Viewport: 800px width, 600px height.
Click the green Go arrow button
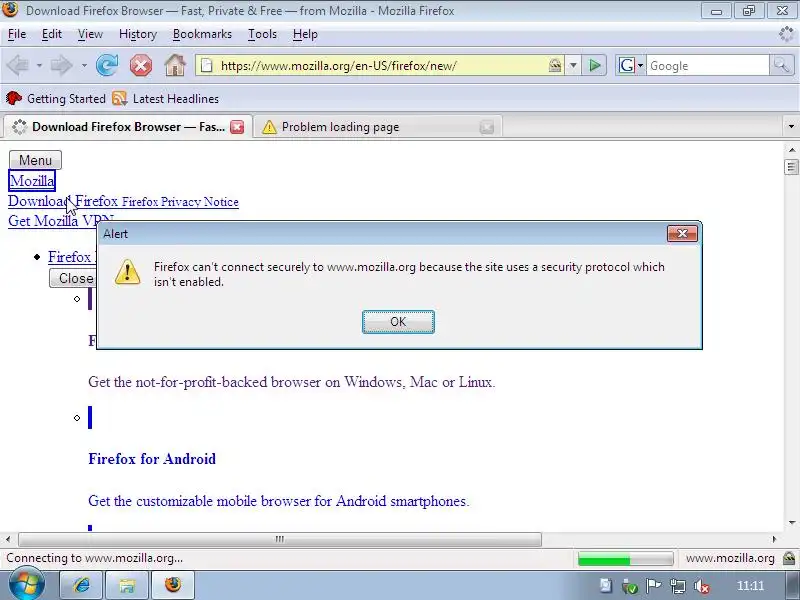[594, 65]
